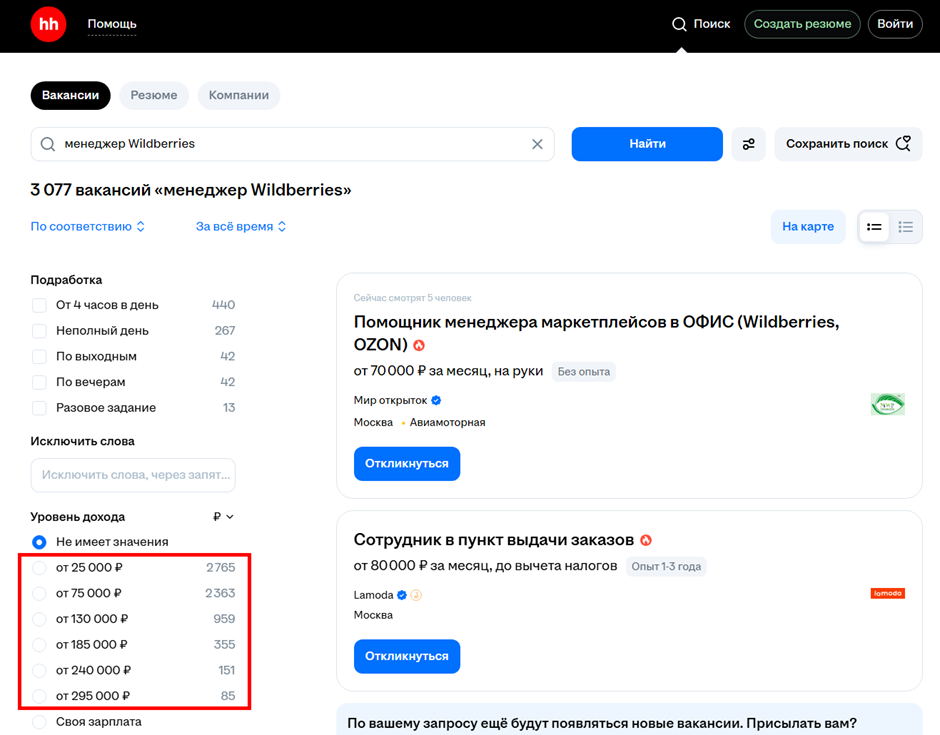Click the Авиамоторная metro label
Screen dimensions: 940x735
tap(447, 423)
